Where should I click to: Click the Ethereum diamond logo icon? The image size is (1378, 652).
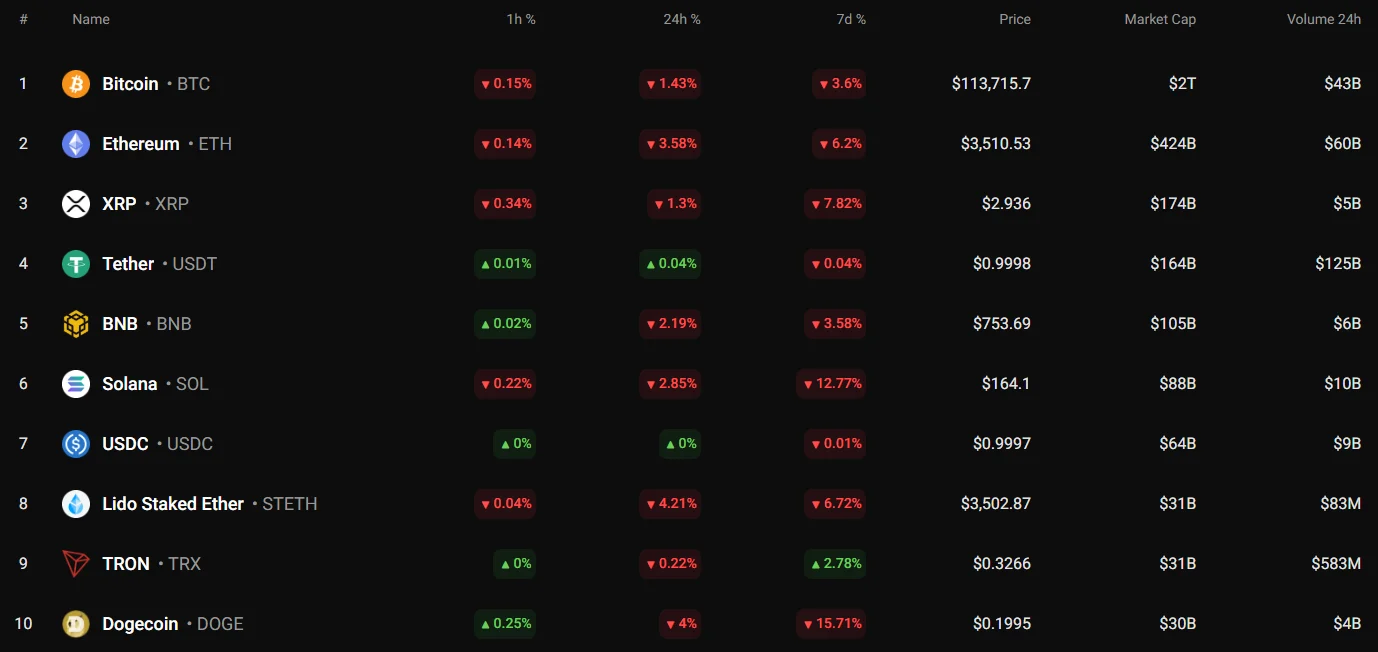[76, 144]
